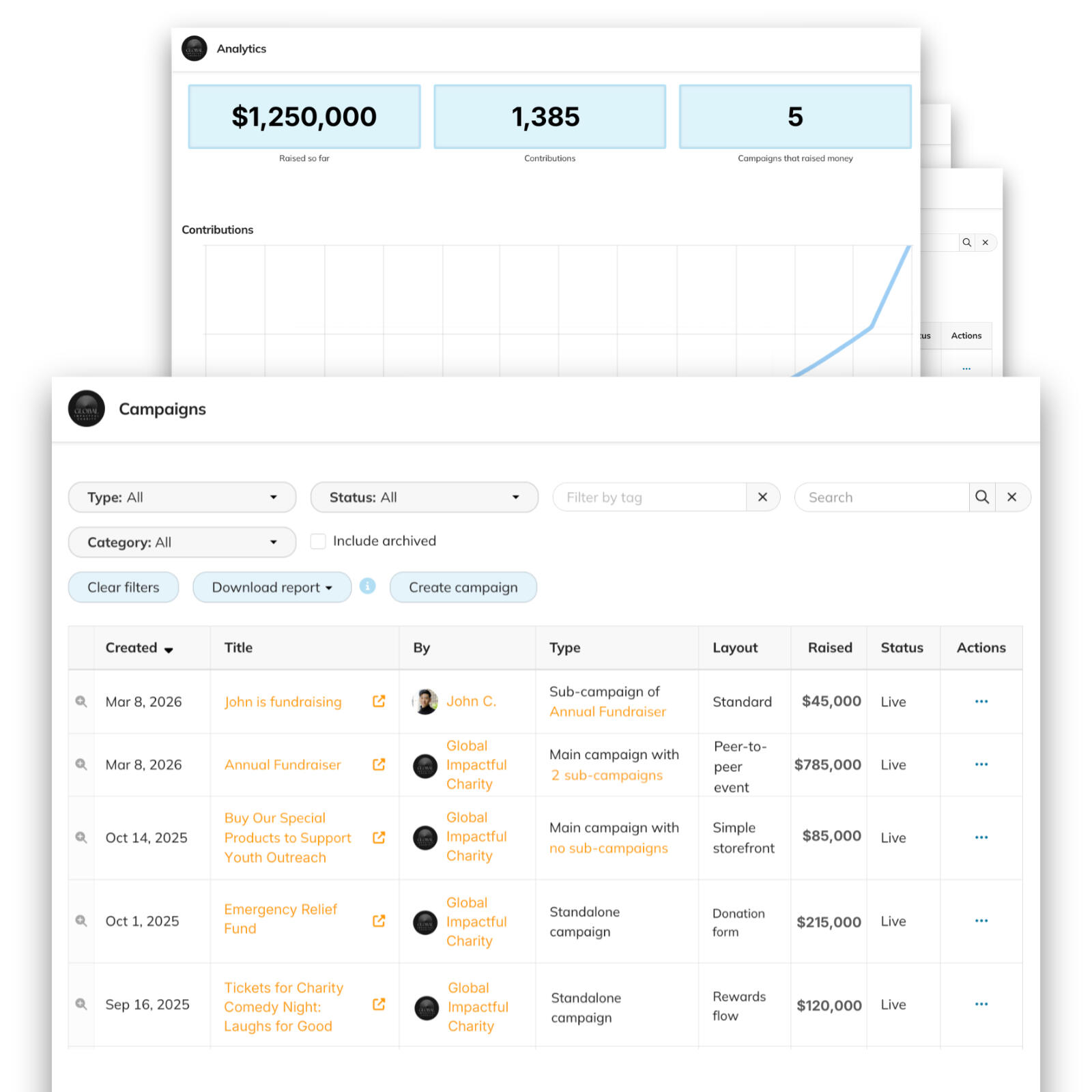
Task: Open the 2 sub-campaigns link
Action: pyautogui.click(x=607, y=775)
